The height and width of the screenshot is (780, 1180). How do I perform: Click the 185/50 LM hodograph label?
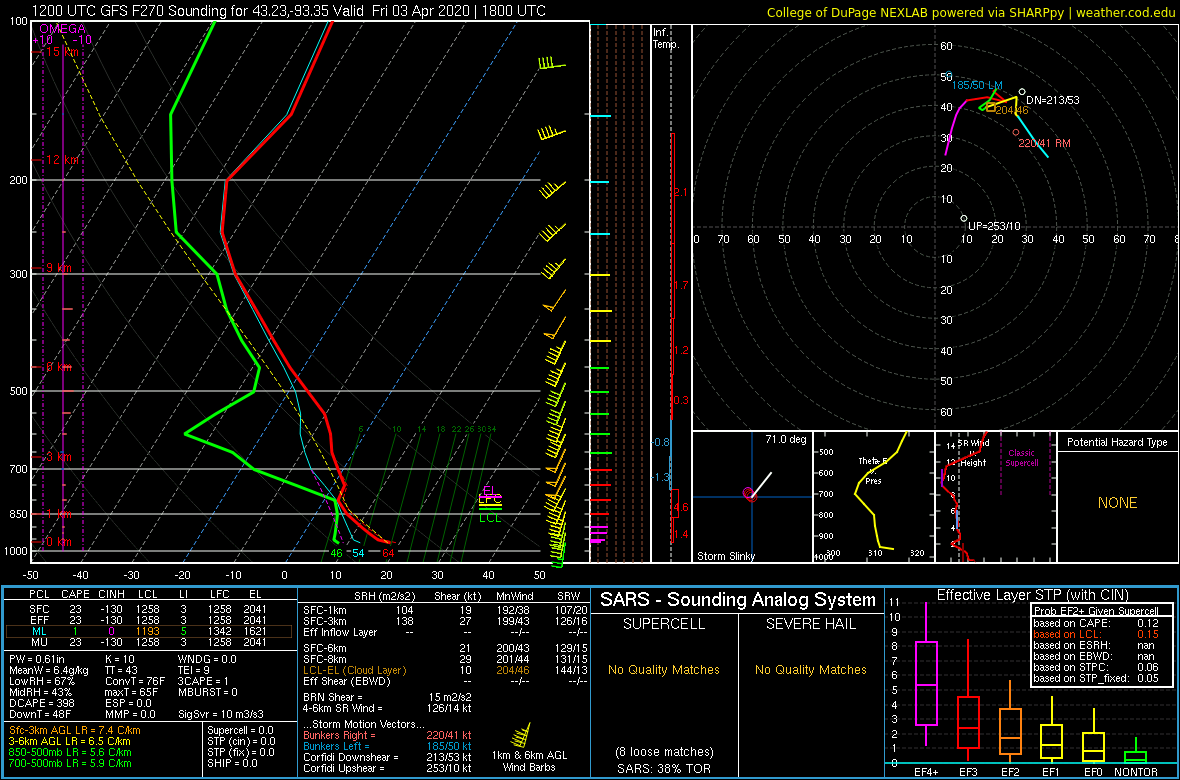point(977,85)
